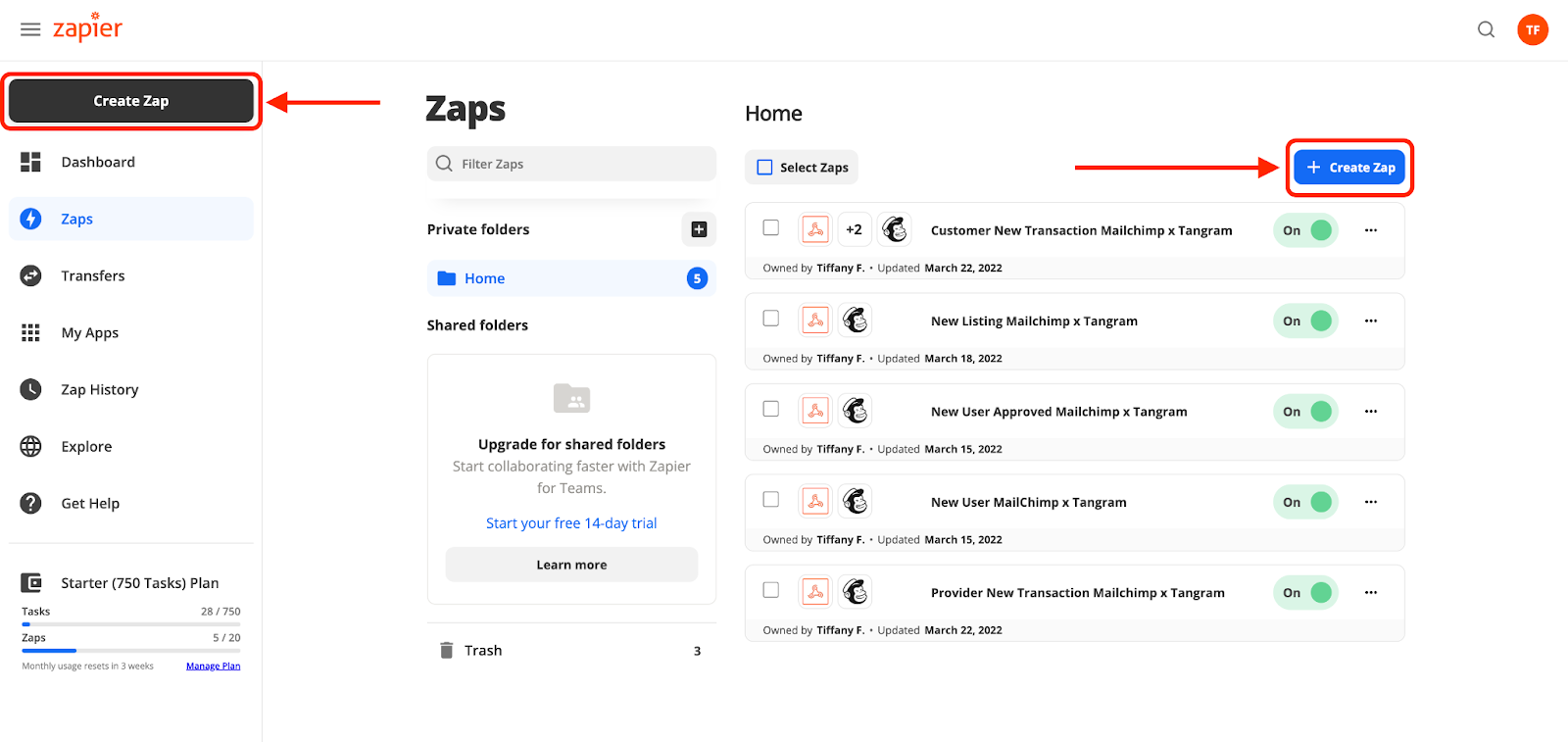The height and width of the screenshot is (742, 1568).
Task: Toggle off Provider New Transaction zap
Action: tap(1305, 592)
